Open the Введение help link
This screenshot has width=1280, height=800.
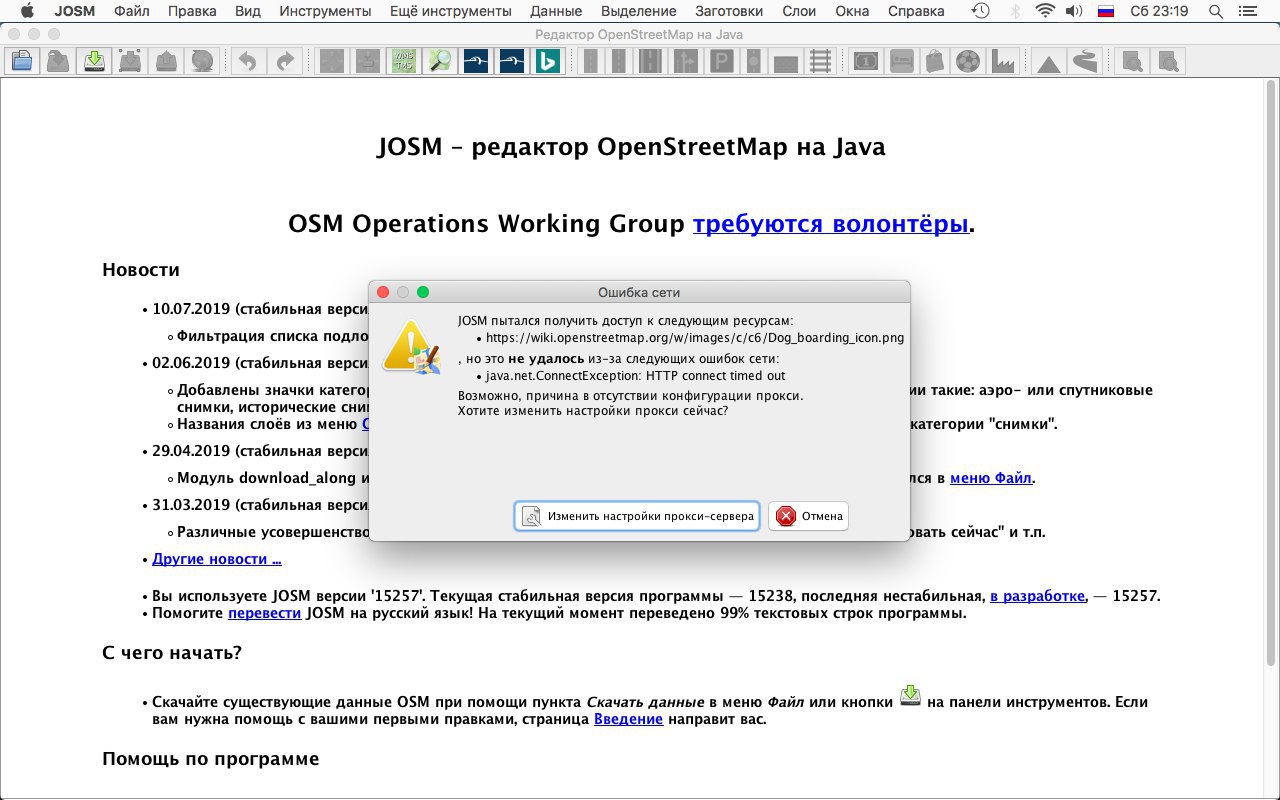tap(628, 719)
